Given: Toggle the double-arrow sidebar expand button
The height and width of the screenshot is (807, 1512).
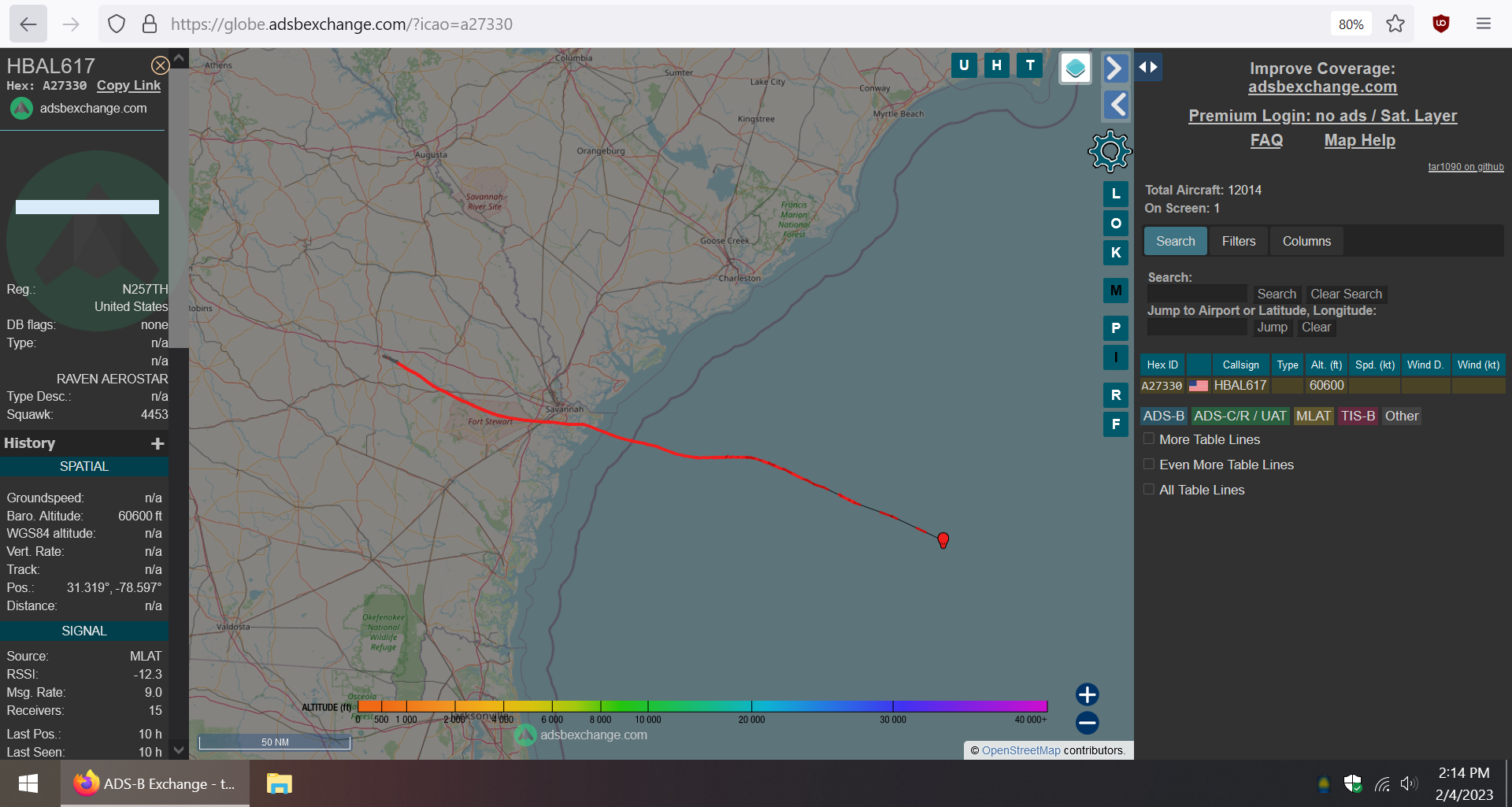Looking at the screenshot, I should [1148, 67].
